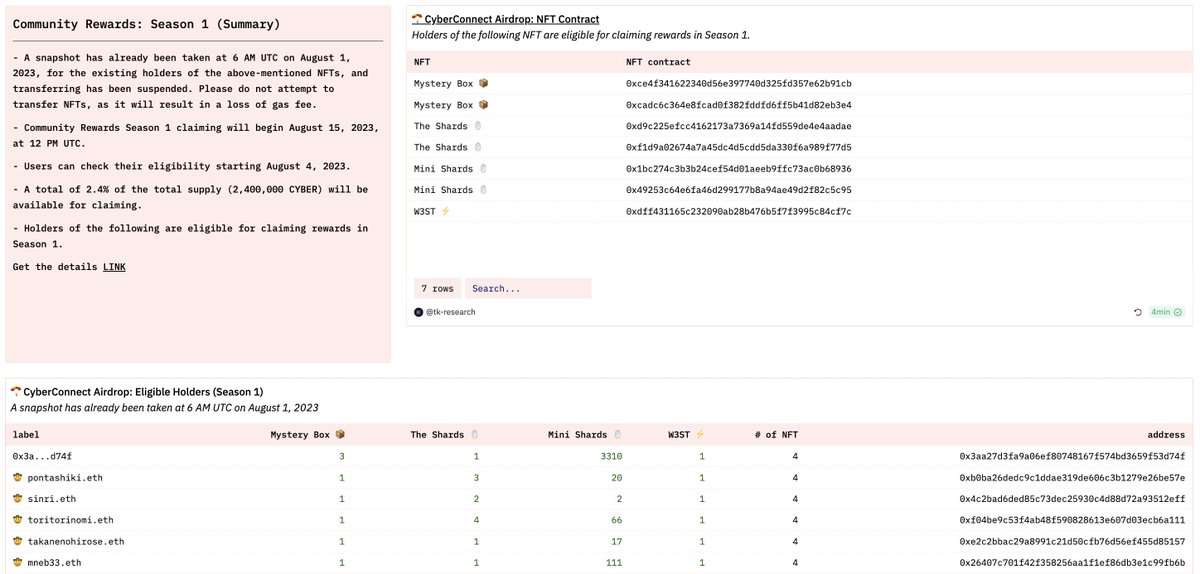Select address 0x26407c701f42f358256aa1f1ef86db3e1c99fb6b
This screenshot has height=574, width=1200.
[1072, 562]
